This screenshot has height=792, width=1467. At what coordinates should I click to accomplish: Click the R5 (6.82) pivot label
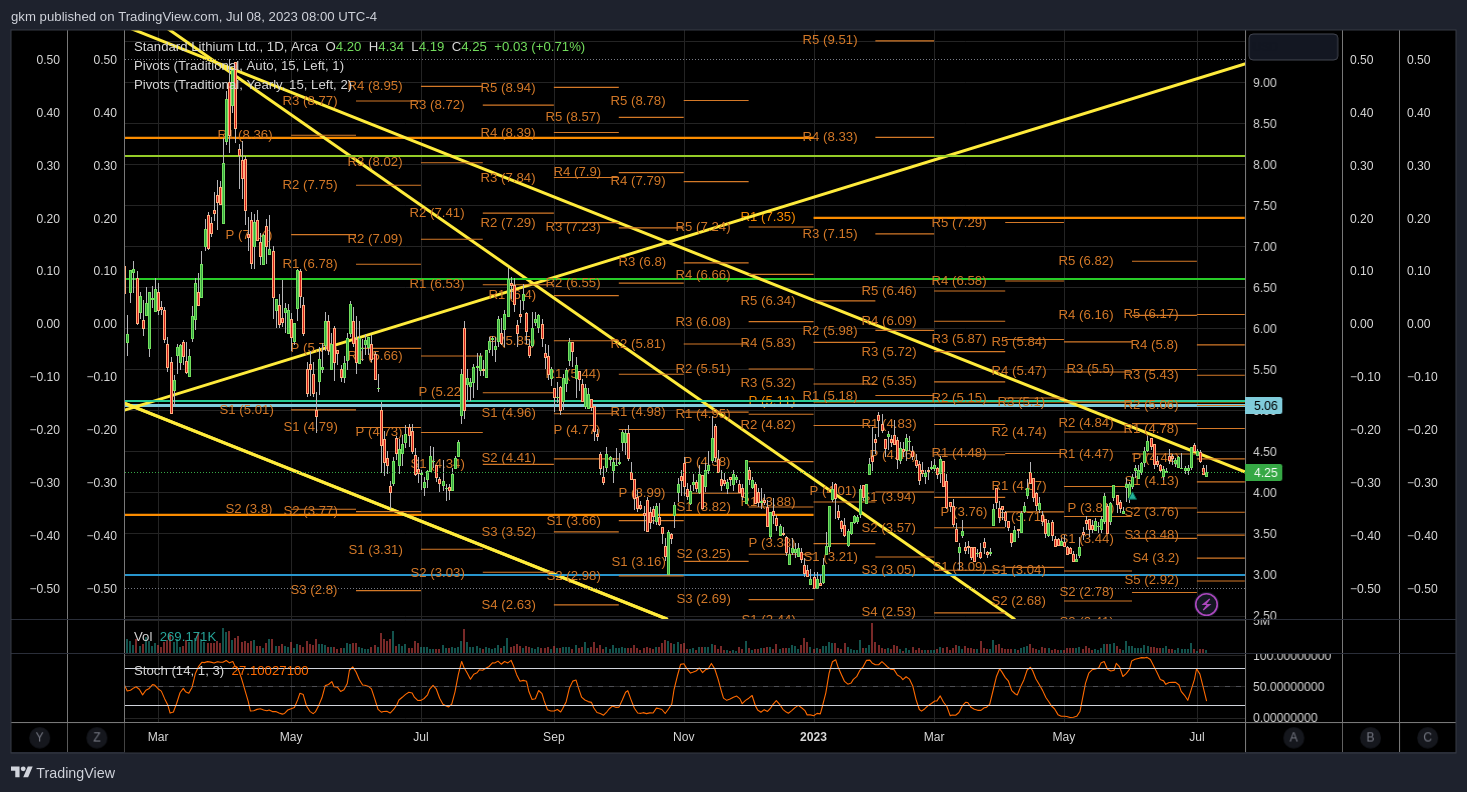tap(1086, 261)
